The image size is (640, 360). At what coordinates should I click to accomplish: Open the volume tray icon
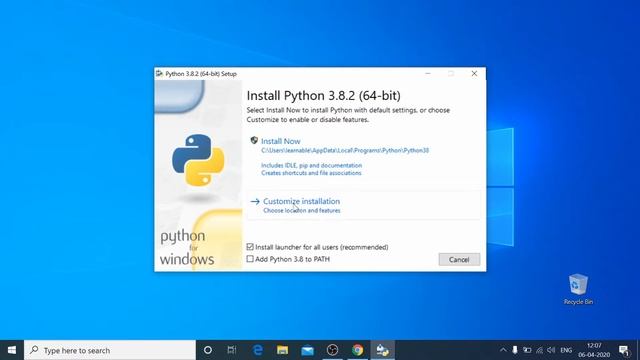[551, 350]
